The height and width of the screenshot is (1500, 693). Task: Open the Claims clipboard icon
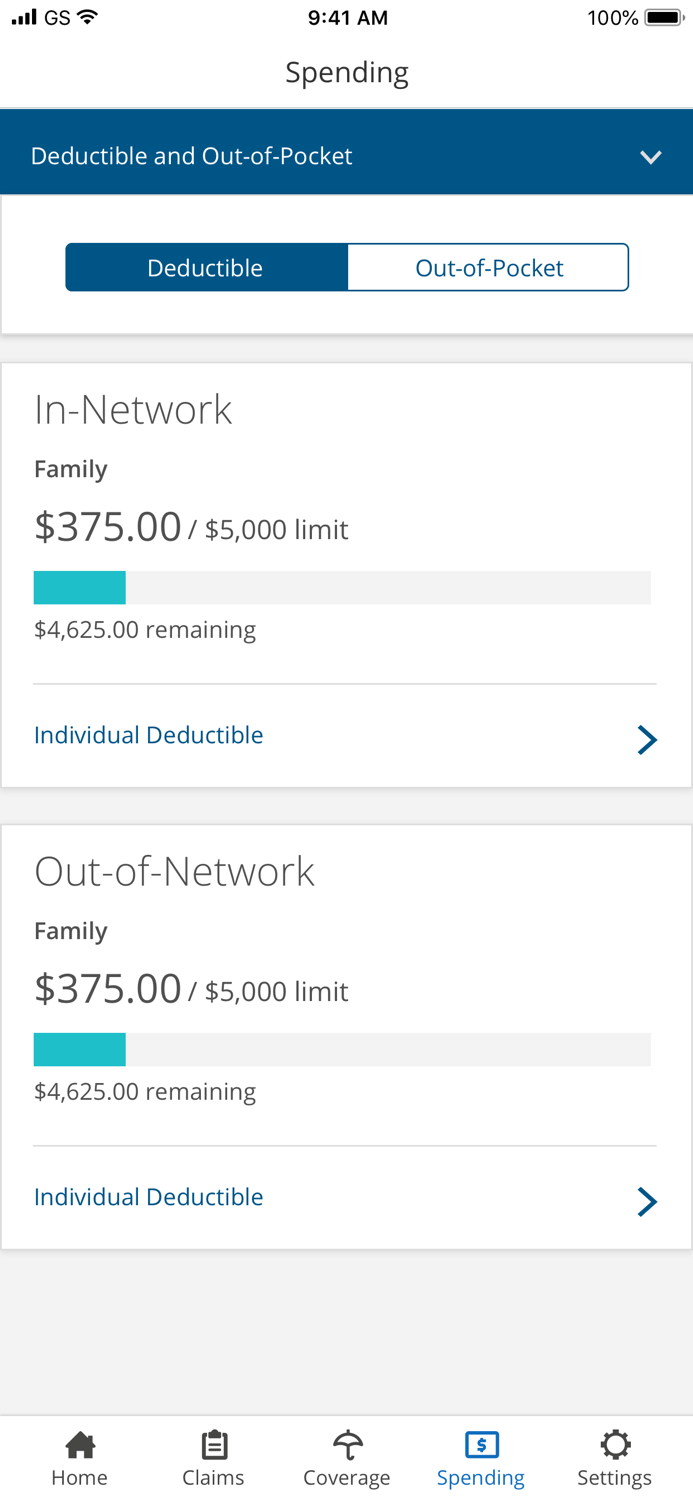pos(213,1444)
